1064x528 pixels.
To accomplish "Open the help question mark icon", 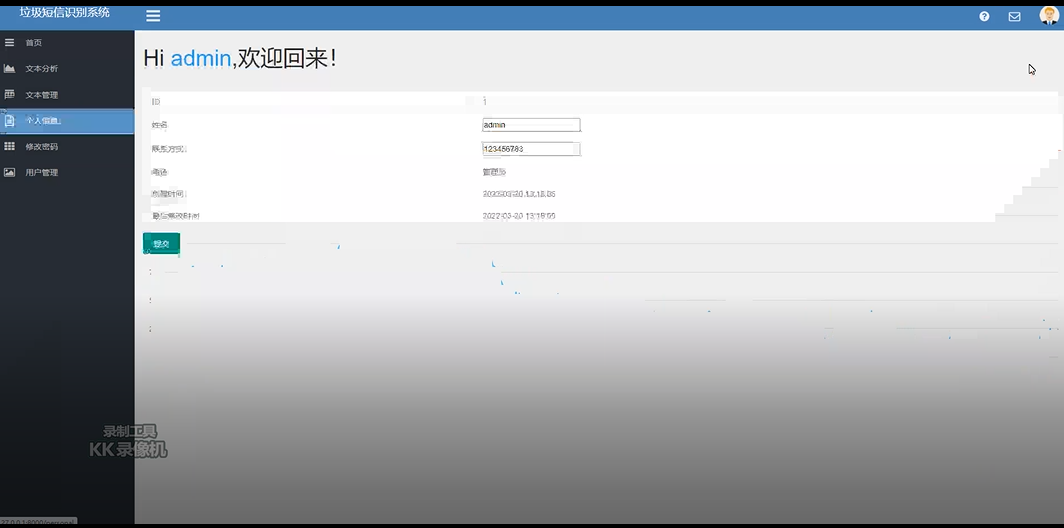I will [984, 16].
